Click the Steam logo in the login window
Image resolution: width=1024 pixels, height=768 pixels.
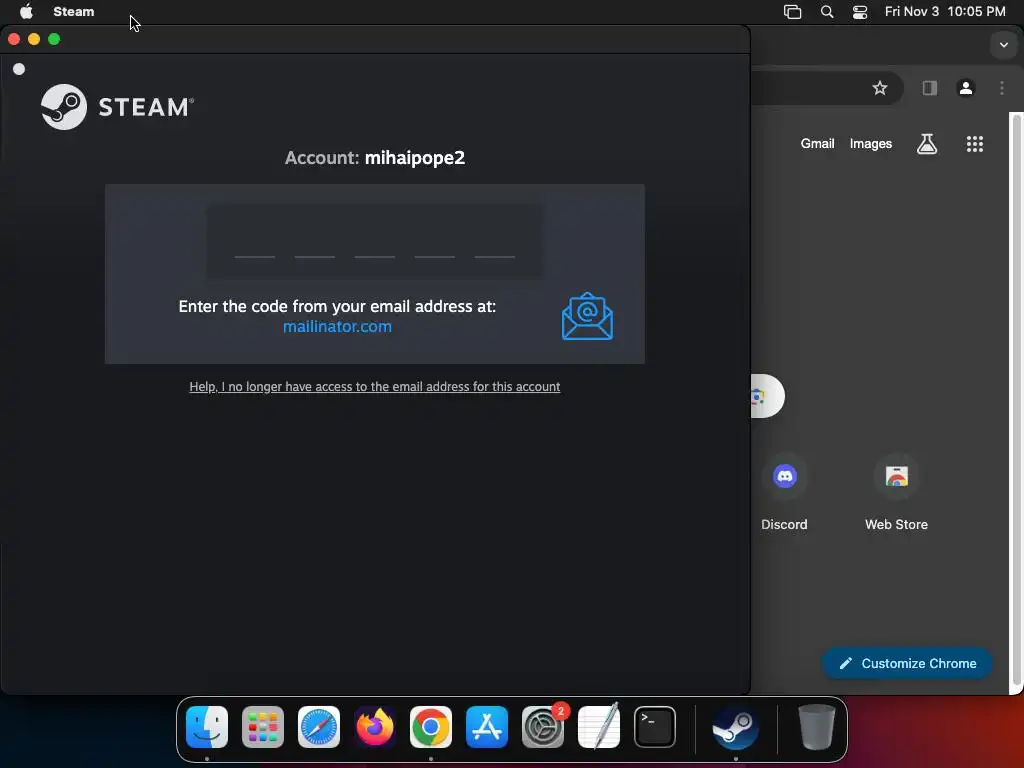tap(118, 106)
